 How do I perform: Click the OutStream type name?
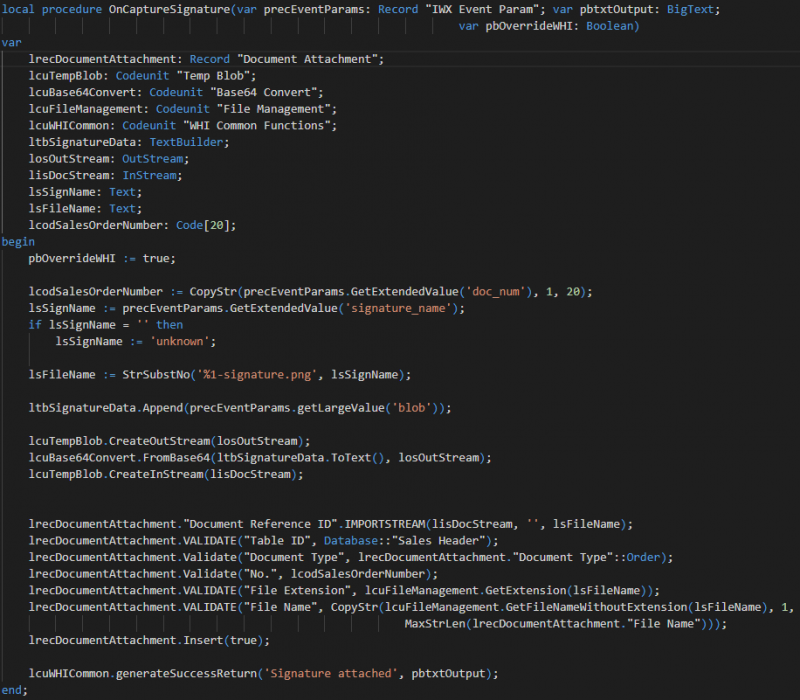click(153, 159)
